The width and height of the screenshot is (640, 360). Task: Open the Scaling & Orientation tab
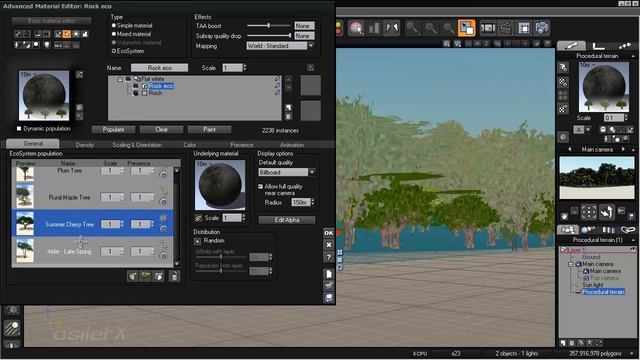point(137,145)
